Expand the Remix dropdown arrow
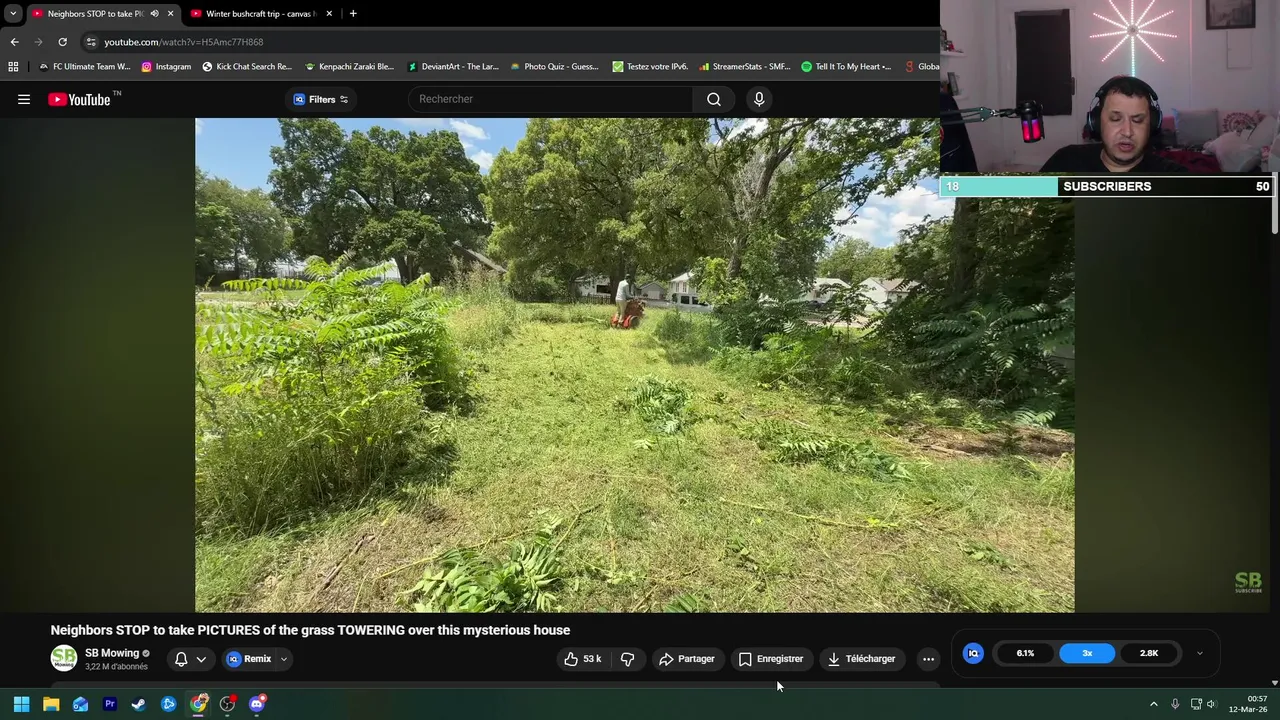The width and height of the screenshot is (1280, 720). pyautogui.click(x=284, y=659)
